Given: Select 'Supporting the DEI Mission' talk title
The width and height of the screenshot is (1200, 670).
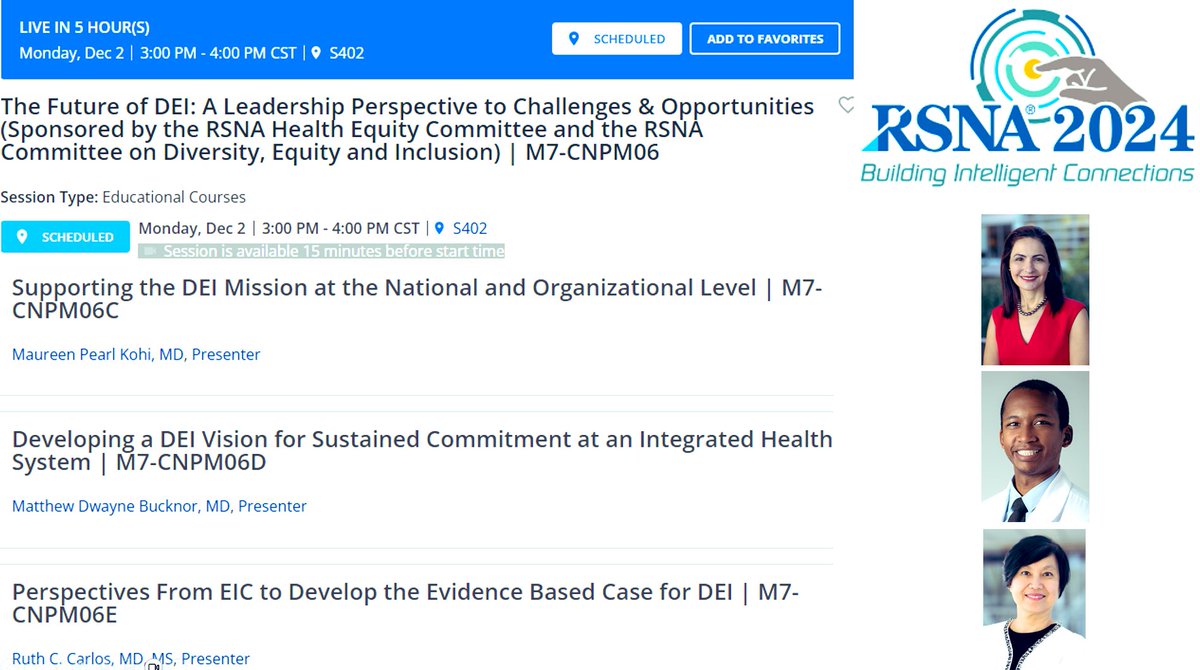Looking at the screenshot, I should pos(417,298).
